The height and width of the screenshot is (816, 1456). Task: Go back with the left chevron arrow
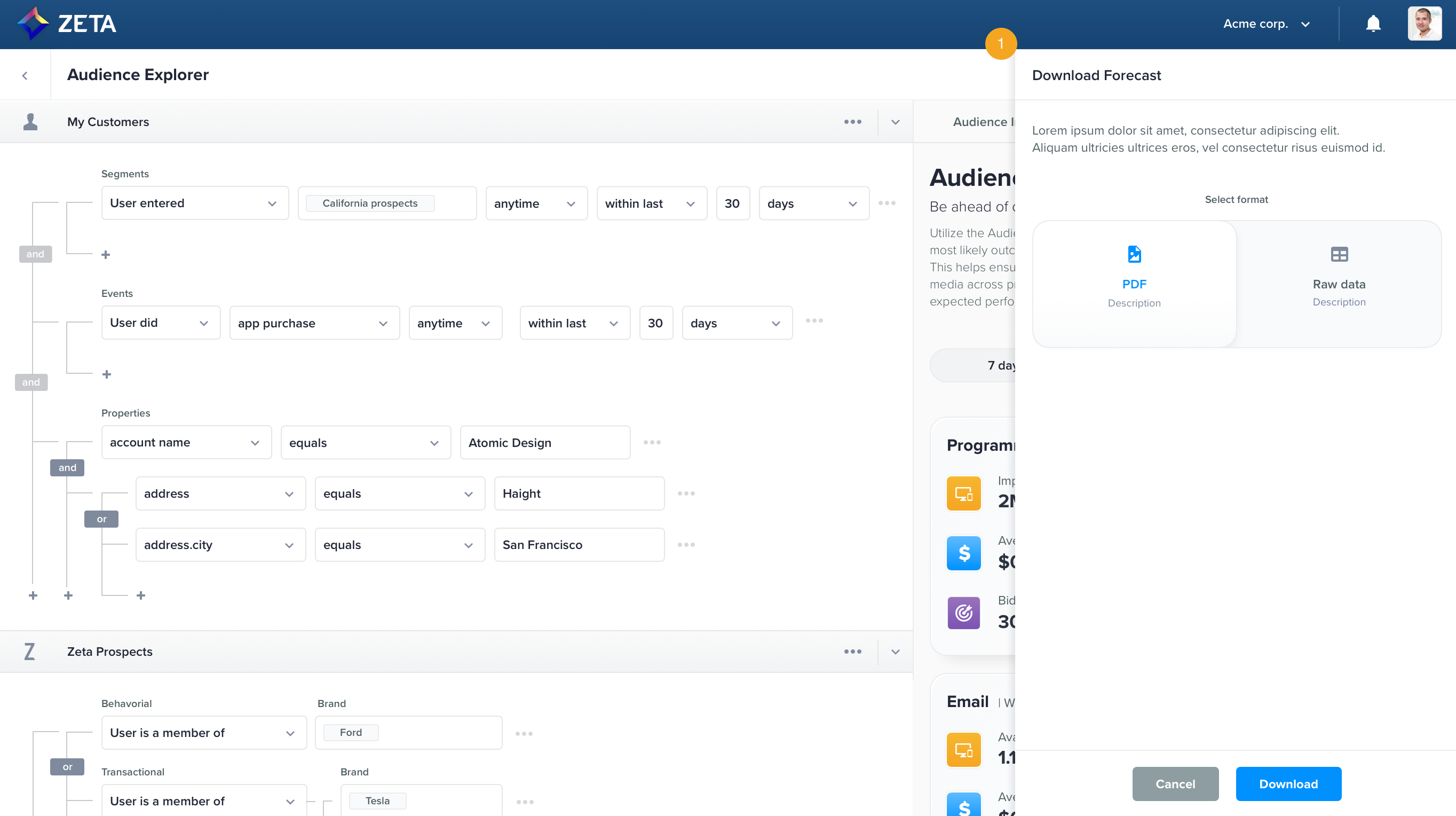[x=25, y=75]
